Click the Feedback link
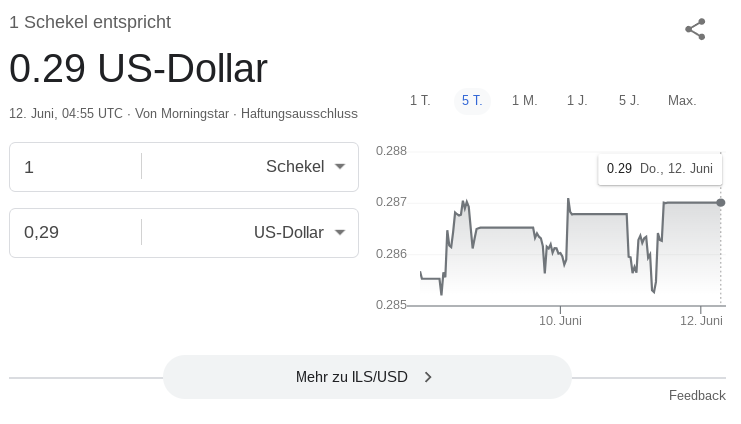The width and height of the screenshot is (741, 424). (x=697, y=396)
